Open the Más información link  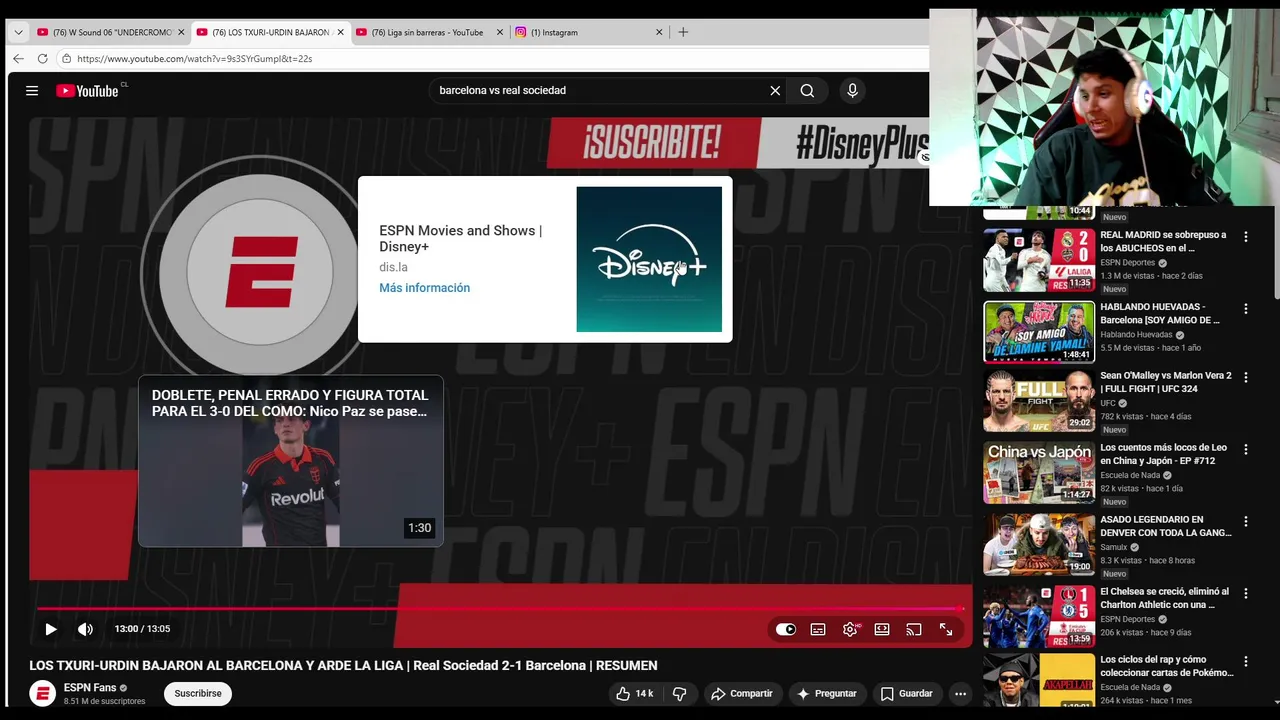click(x=424, y=288)
